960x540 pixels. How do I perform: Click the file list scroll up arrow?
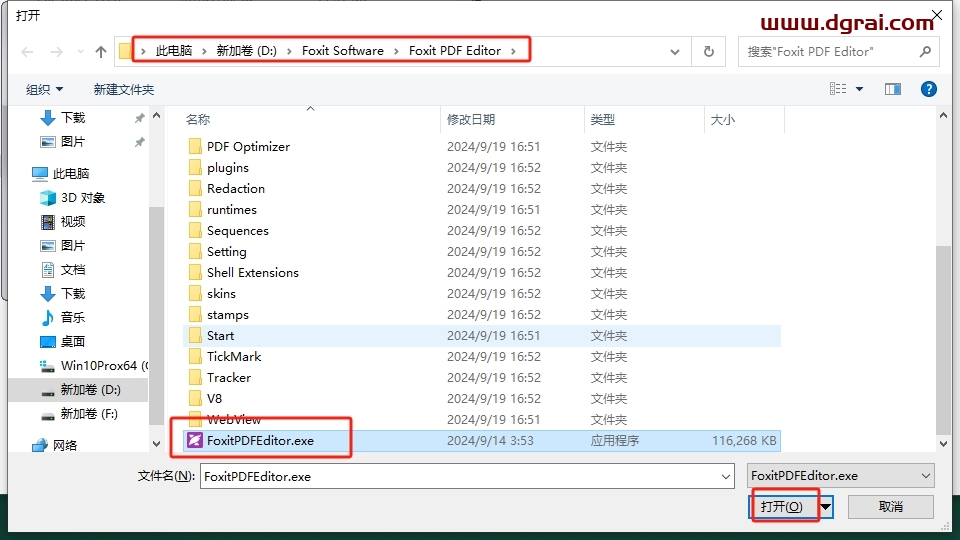pos(943,115)
